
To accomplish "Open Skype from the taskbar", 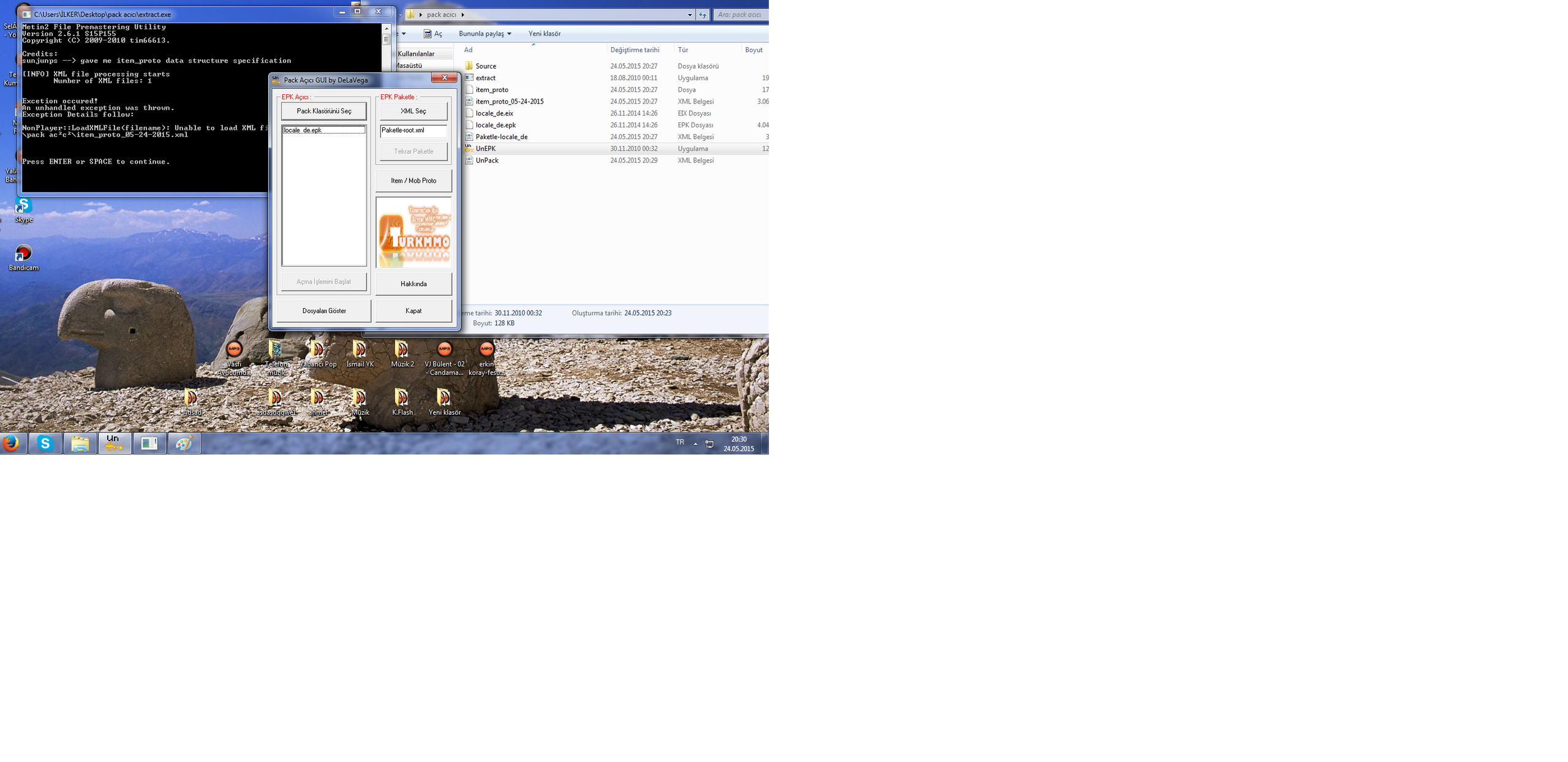I will coord(45,443).
